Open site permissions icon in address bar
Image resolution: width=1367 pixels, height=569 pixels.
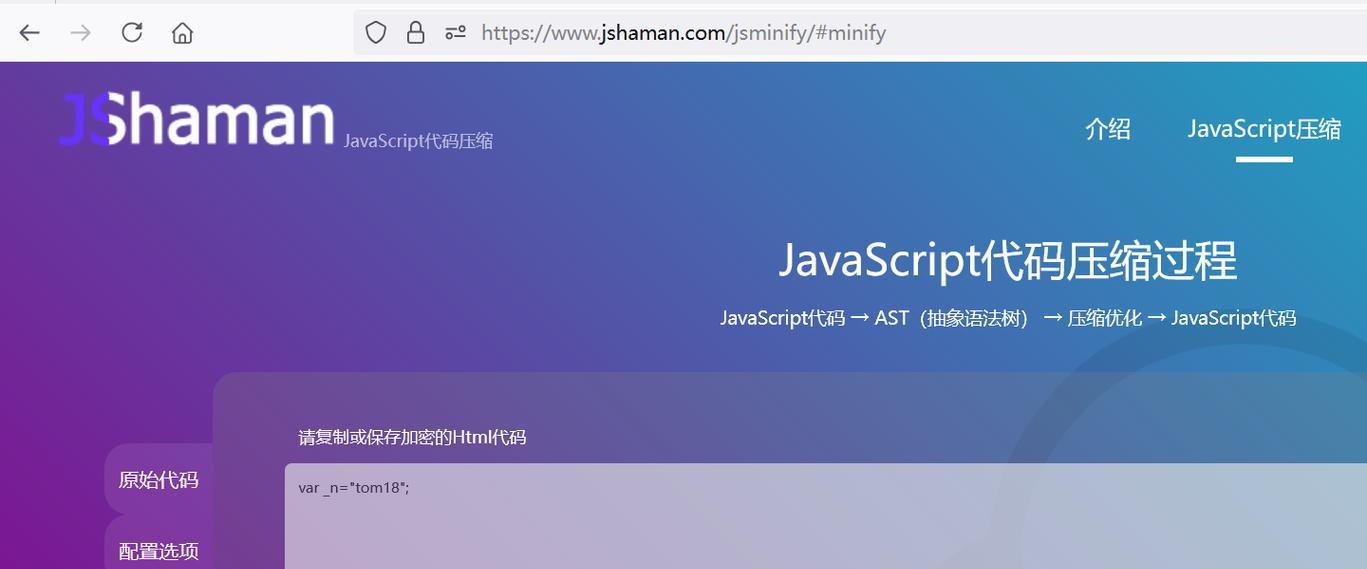(x=455, y=33)
